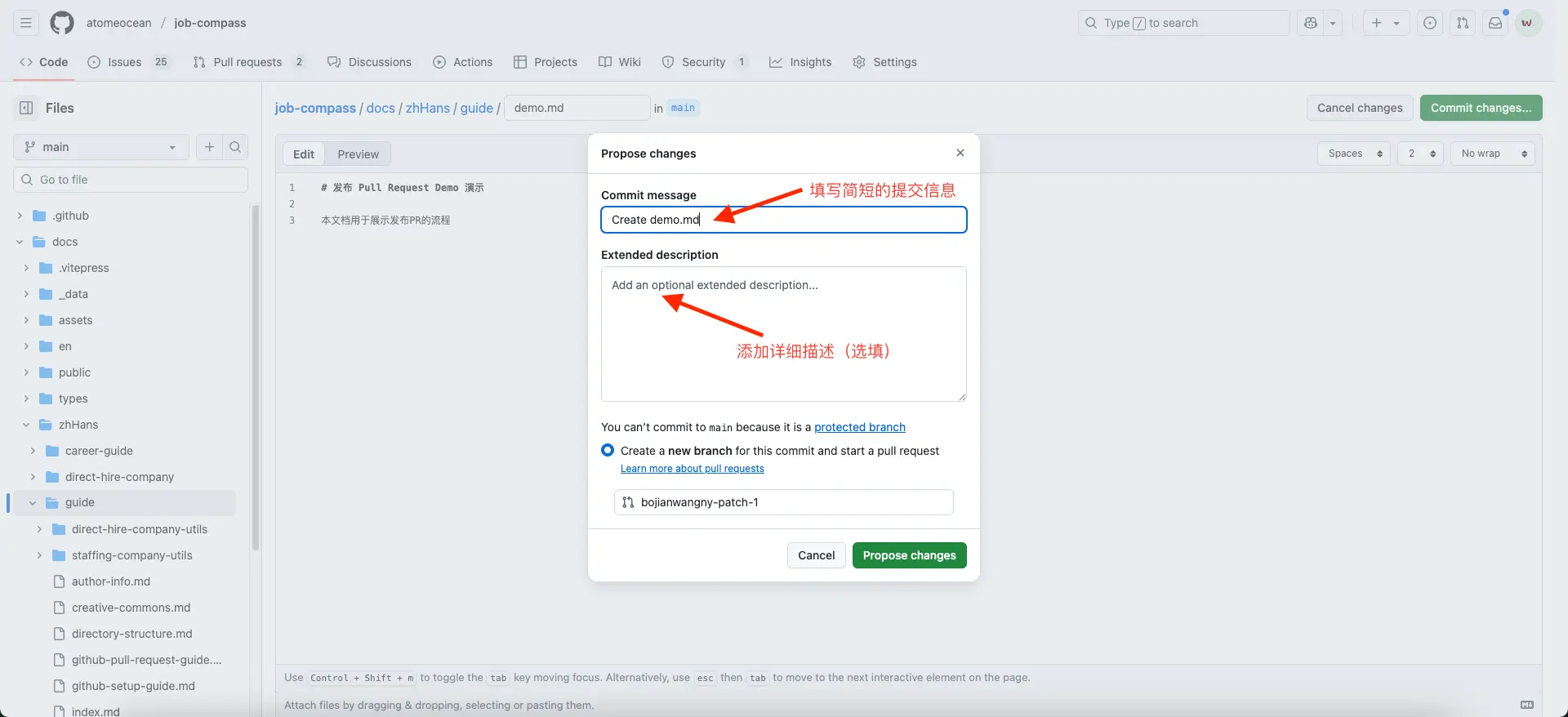
Task: Go to GitHub homepage via Octocat logo
Action: click(62, 23)
